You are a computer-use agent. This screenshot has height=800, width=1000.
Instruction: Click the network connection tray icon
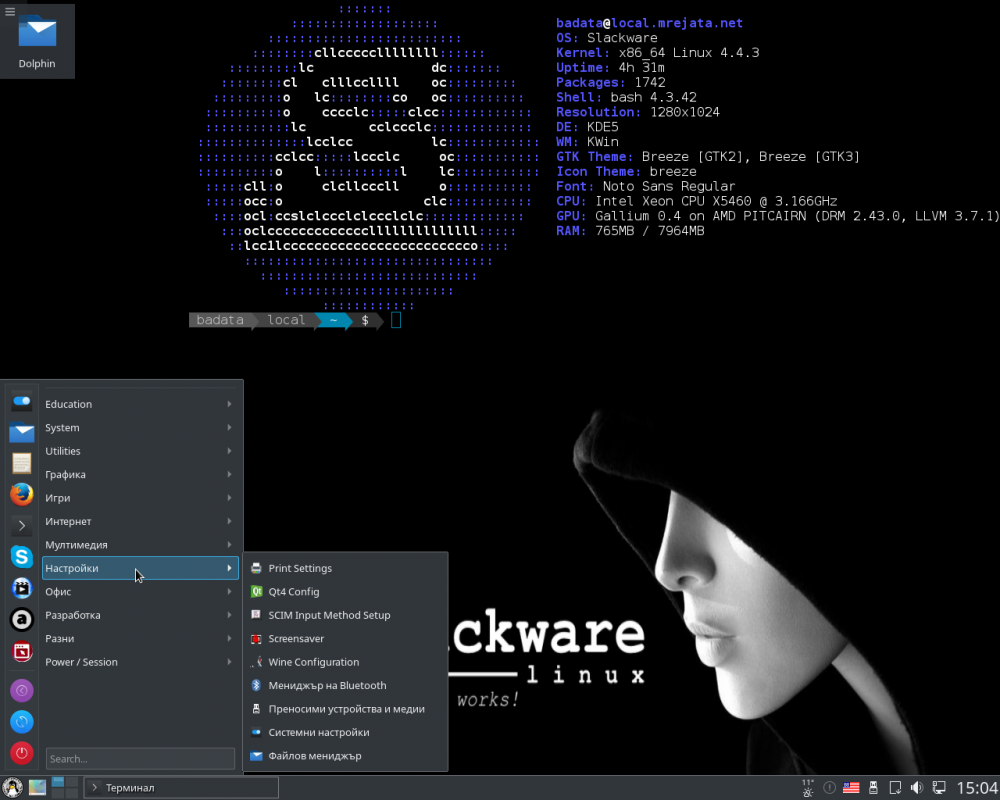[939, 788]
